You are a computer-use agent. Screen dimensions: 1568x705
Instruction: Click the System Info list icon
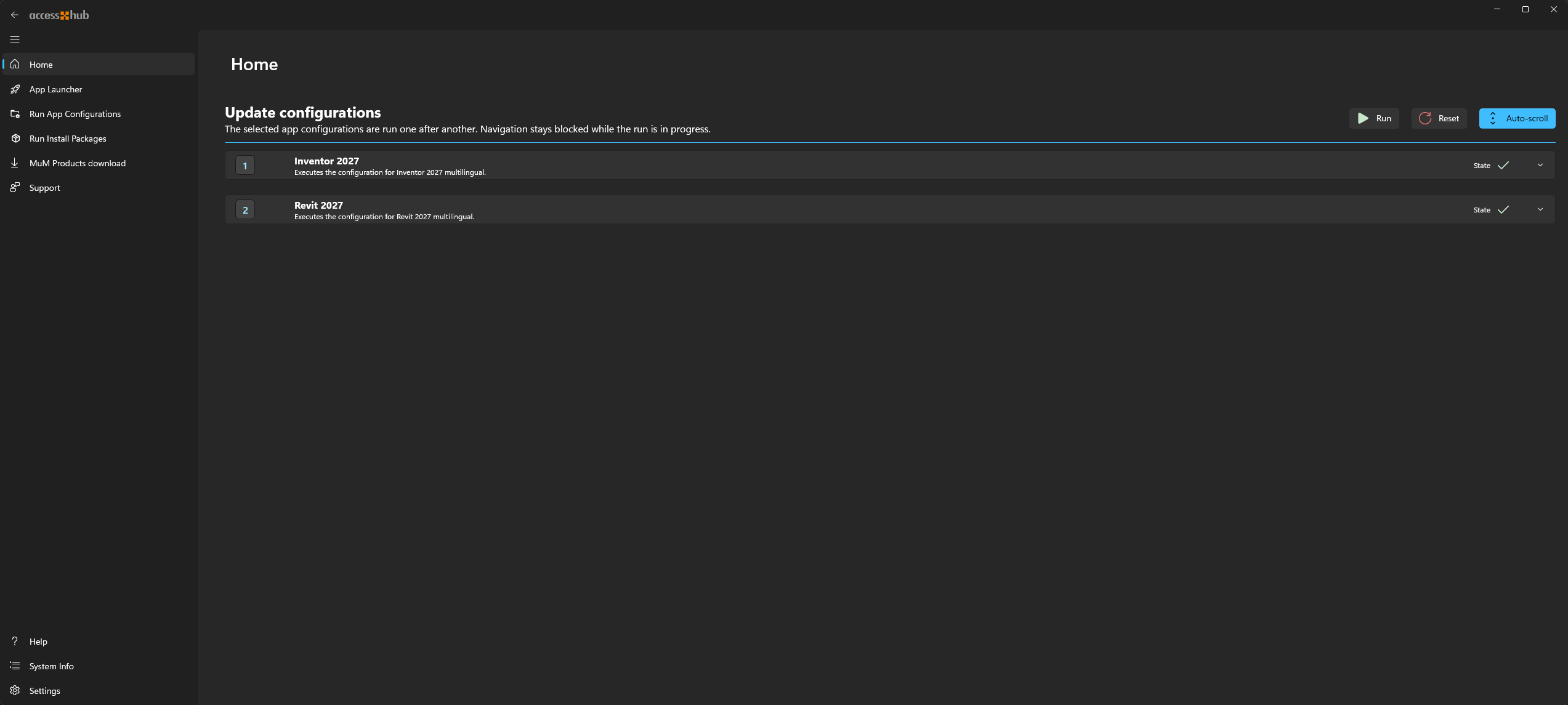(15, 666)
